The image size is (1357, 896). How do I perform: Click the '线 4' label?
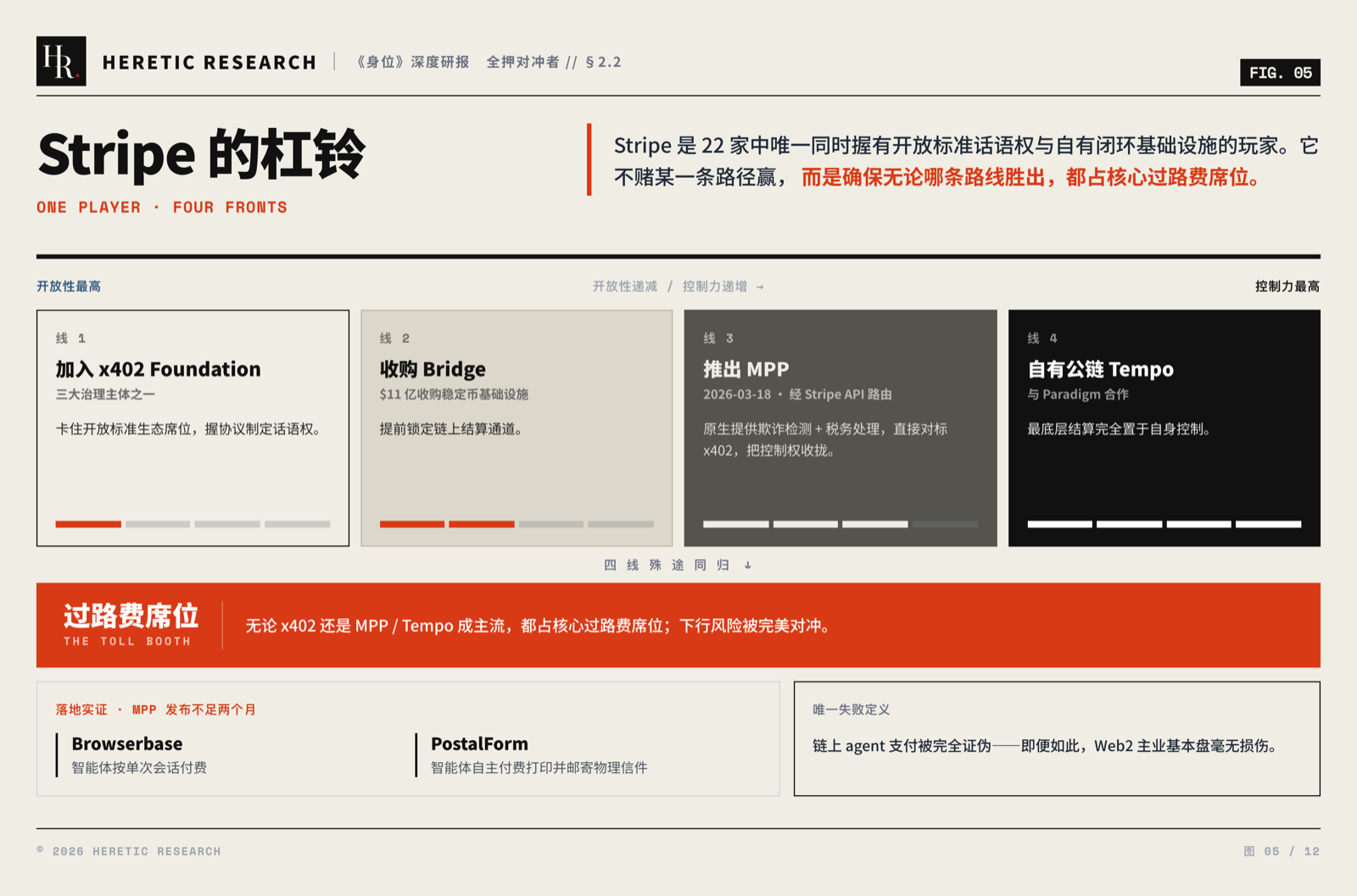click(1042, 338)
